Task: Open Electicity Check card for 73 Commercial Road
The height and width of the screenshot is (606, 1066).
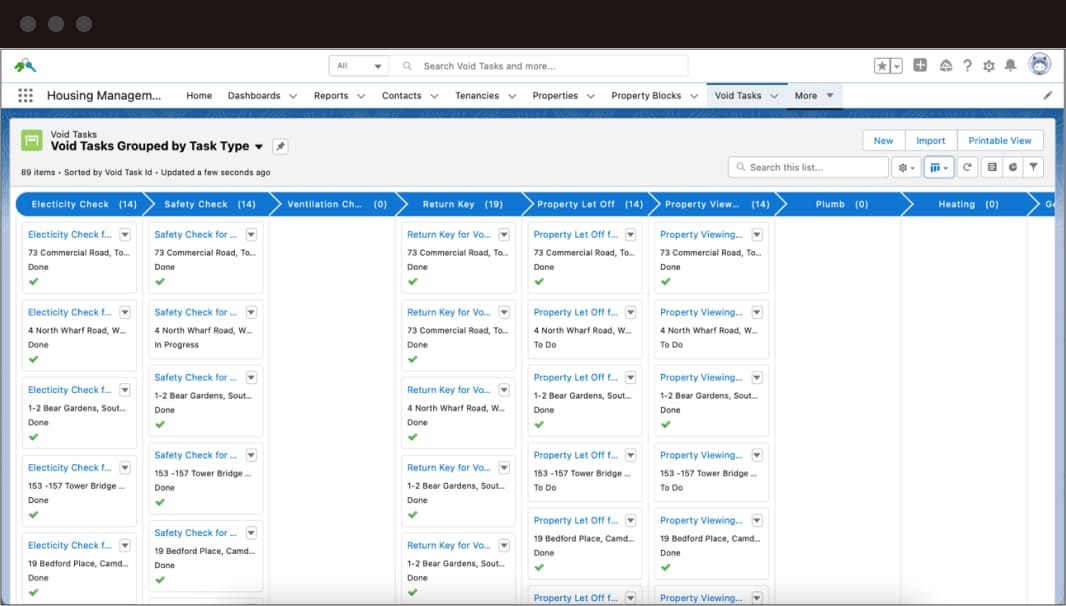Action: 69,235
